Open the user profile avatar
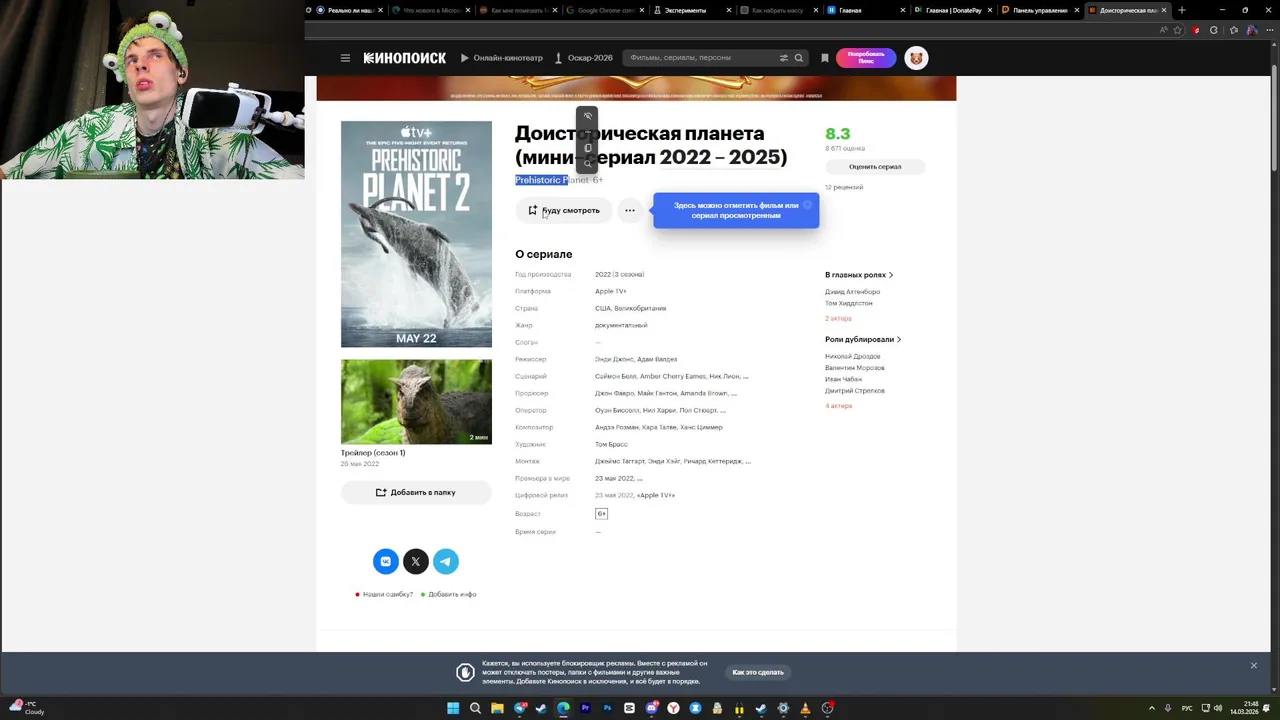1280x720 pixels. pyautogui.click(x=916, y=58)
